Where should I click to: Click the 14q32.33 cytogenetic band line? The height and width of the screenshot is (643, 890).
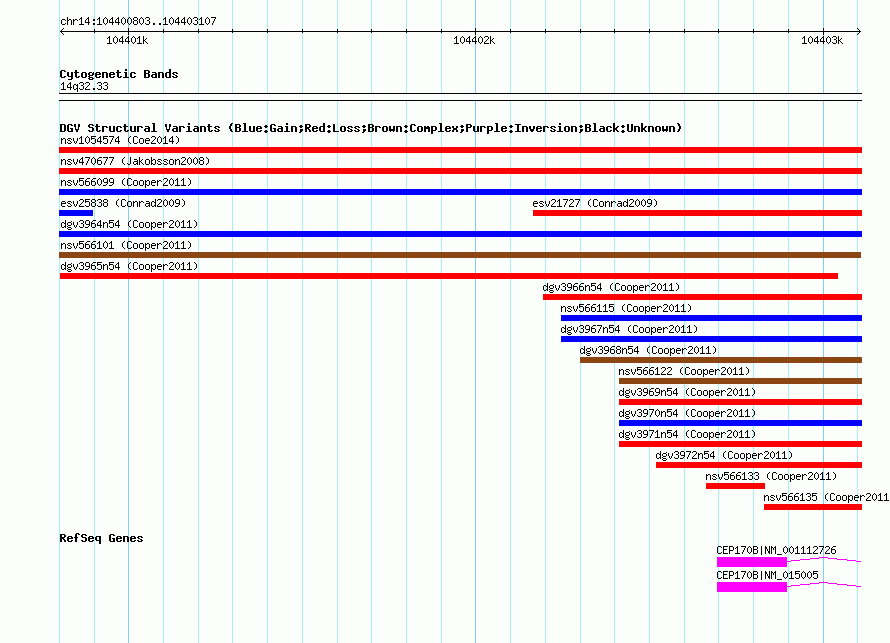point(460,97)
